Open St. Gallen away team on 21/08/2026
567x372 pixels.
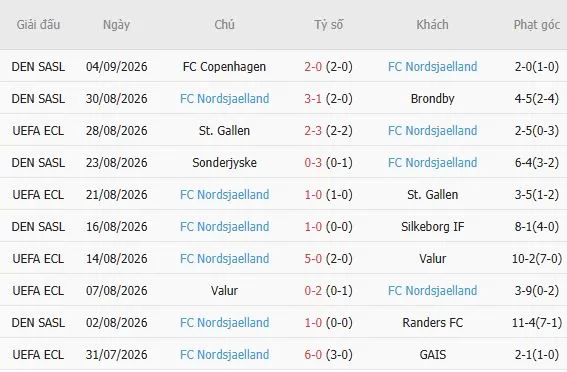point(432,194)
